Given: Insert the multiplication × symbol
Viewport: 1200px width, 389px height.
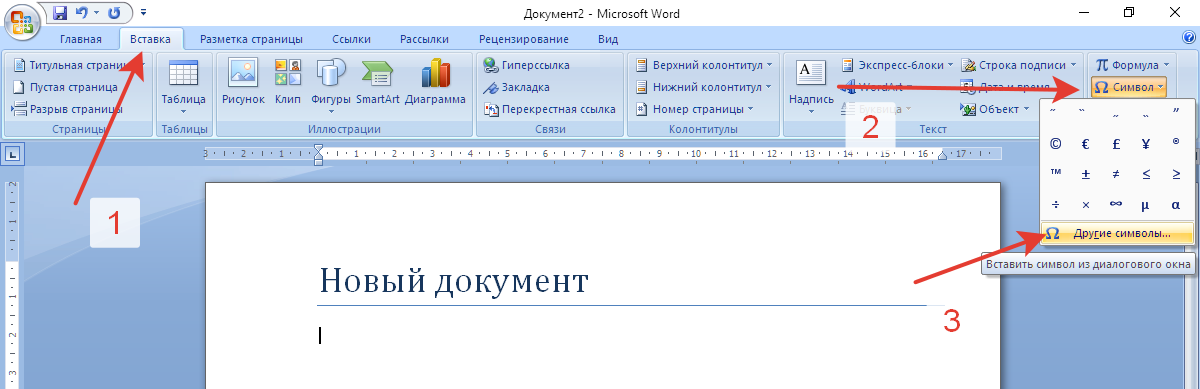Looking at the screenshot, I should 1085,204.
